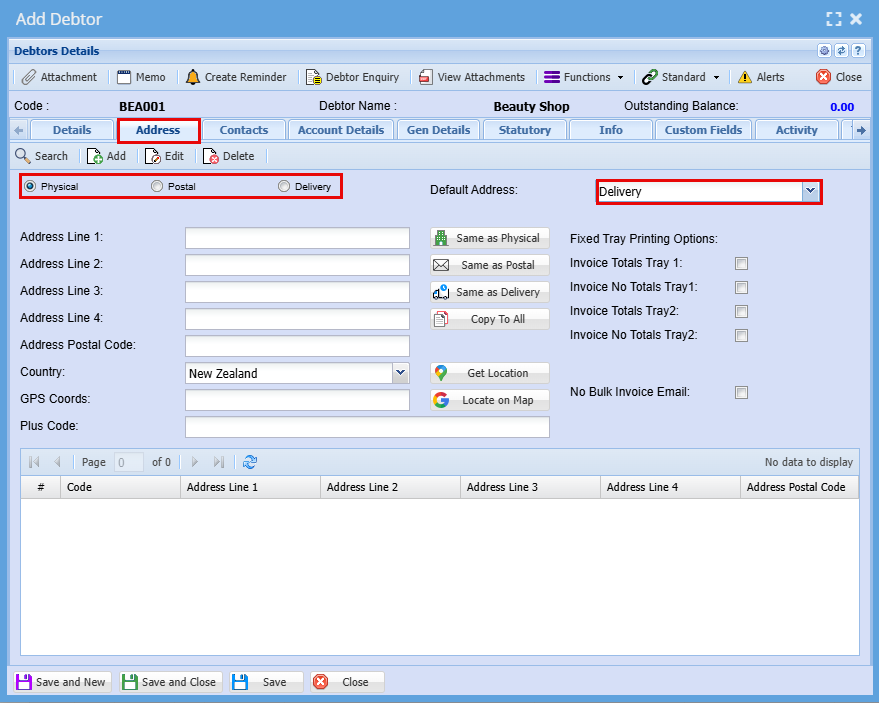Click the Save and Close button
The image size is (879, 703).
(169, 682)
